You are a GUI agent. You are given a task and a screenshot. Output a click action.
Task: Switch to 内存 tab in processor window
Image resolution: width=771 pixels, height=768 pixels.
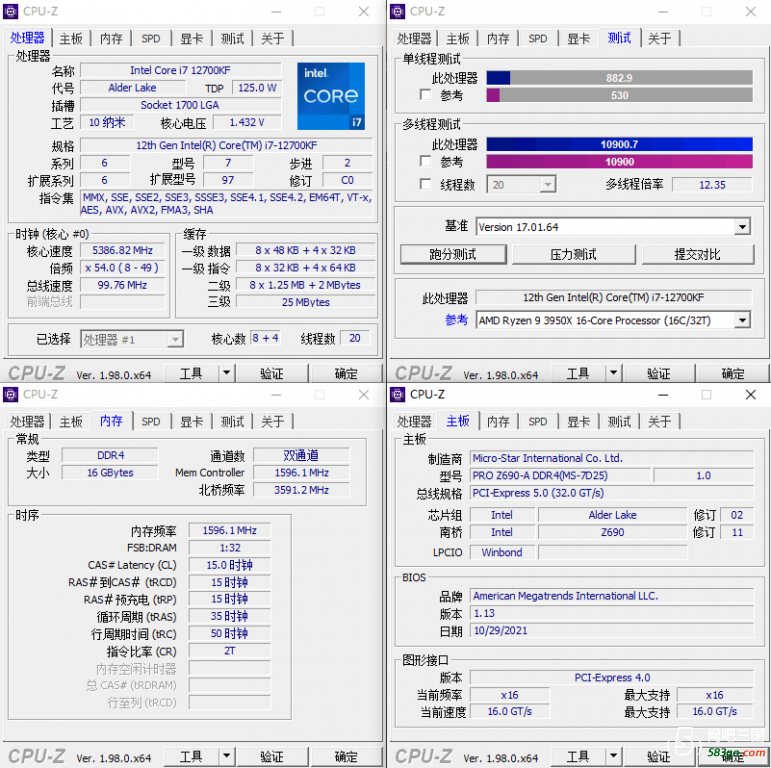pos(111,38)
